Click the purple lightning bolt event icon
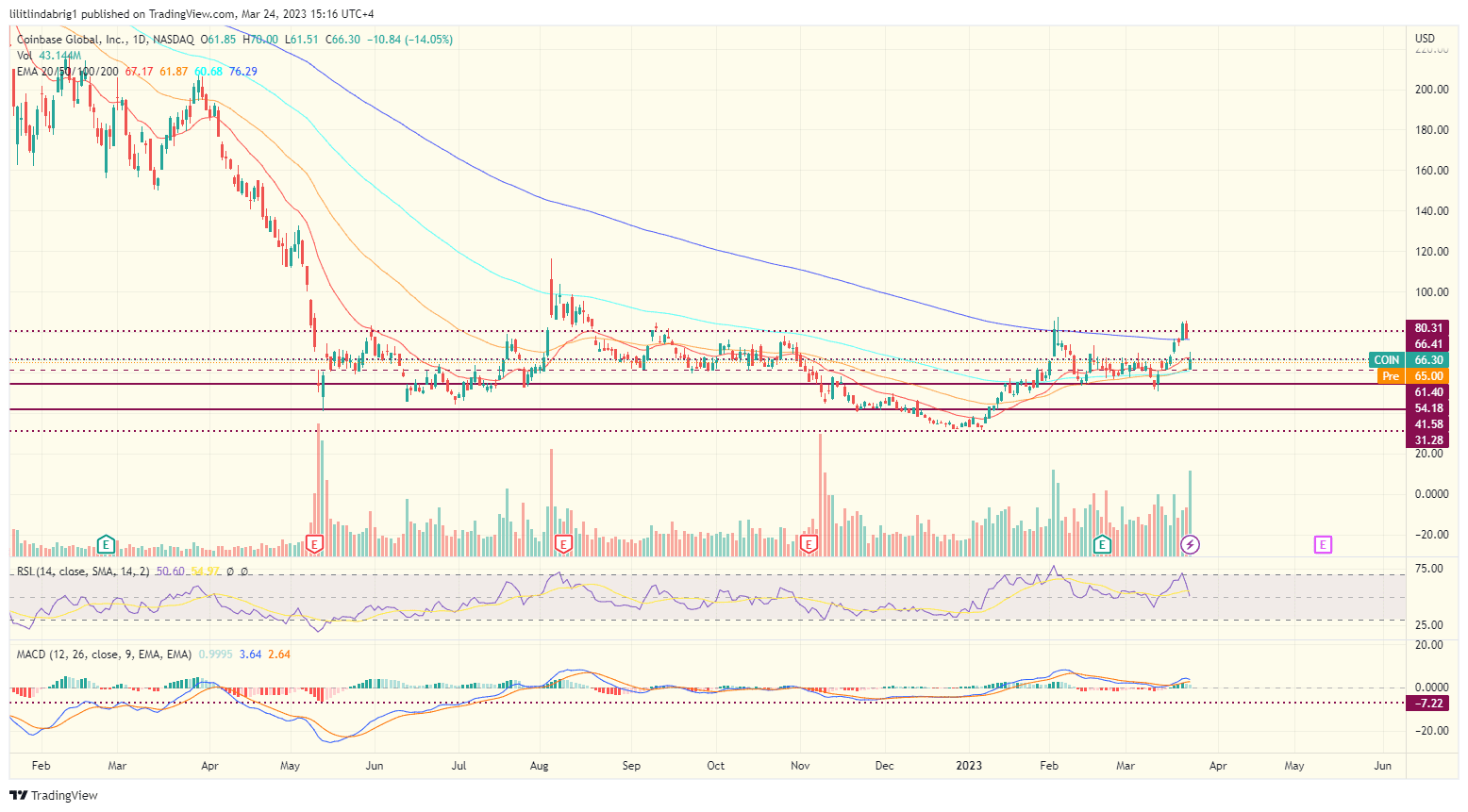Screen dimensions: 1468x812 1191,544
